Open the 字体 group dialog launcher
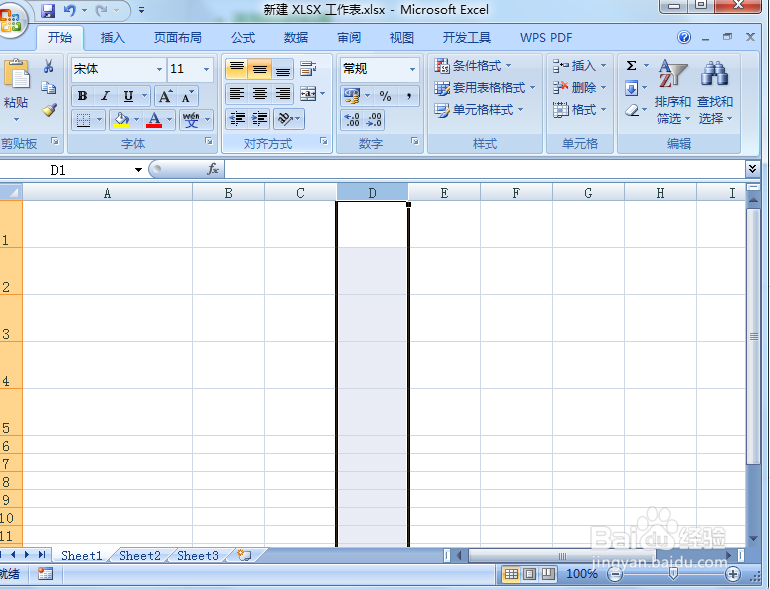 (209, 141)
